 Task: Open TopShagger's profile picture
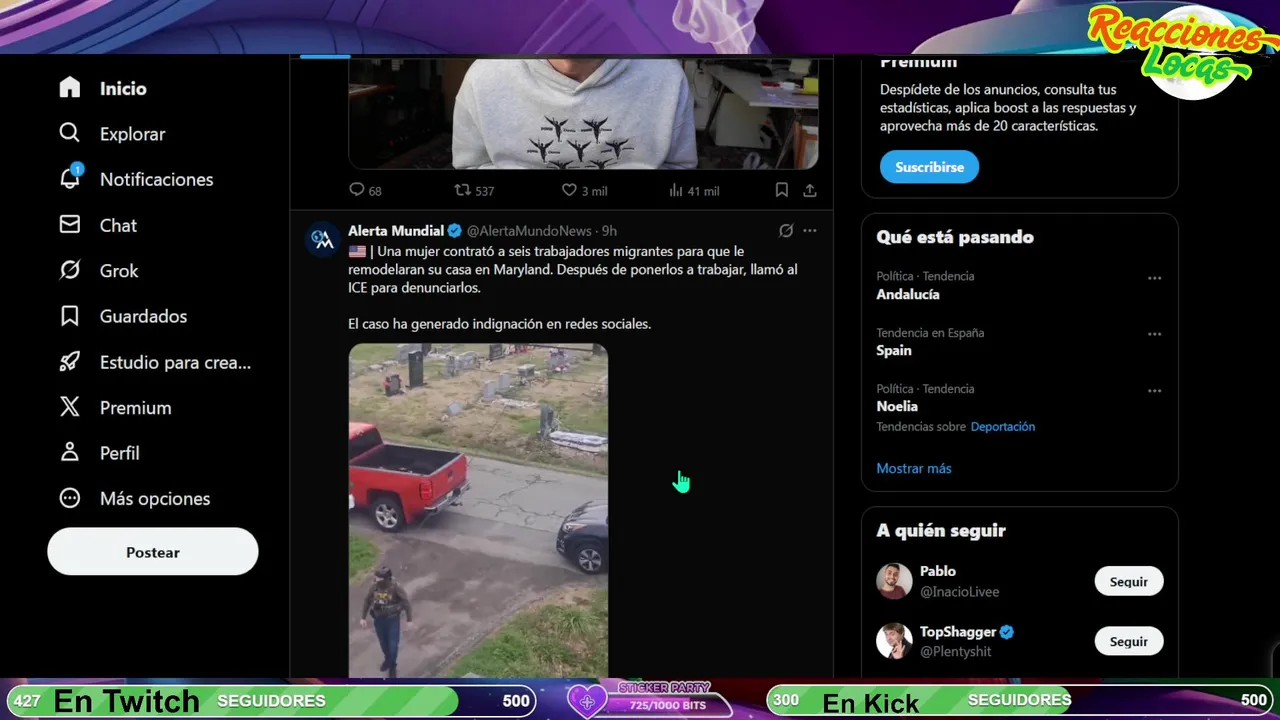(894, 641)
